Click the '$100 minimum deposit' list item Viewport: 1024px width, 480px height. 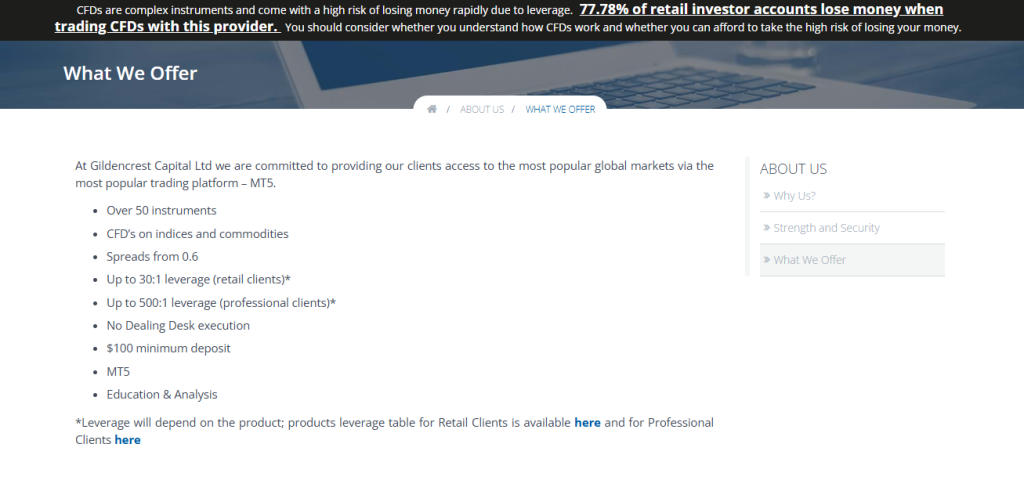(168, 349)
